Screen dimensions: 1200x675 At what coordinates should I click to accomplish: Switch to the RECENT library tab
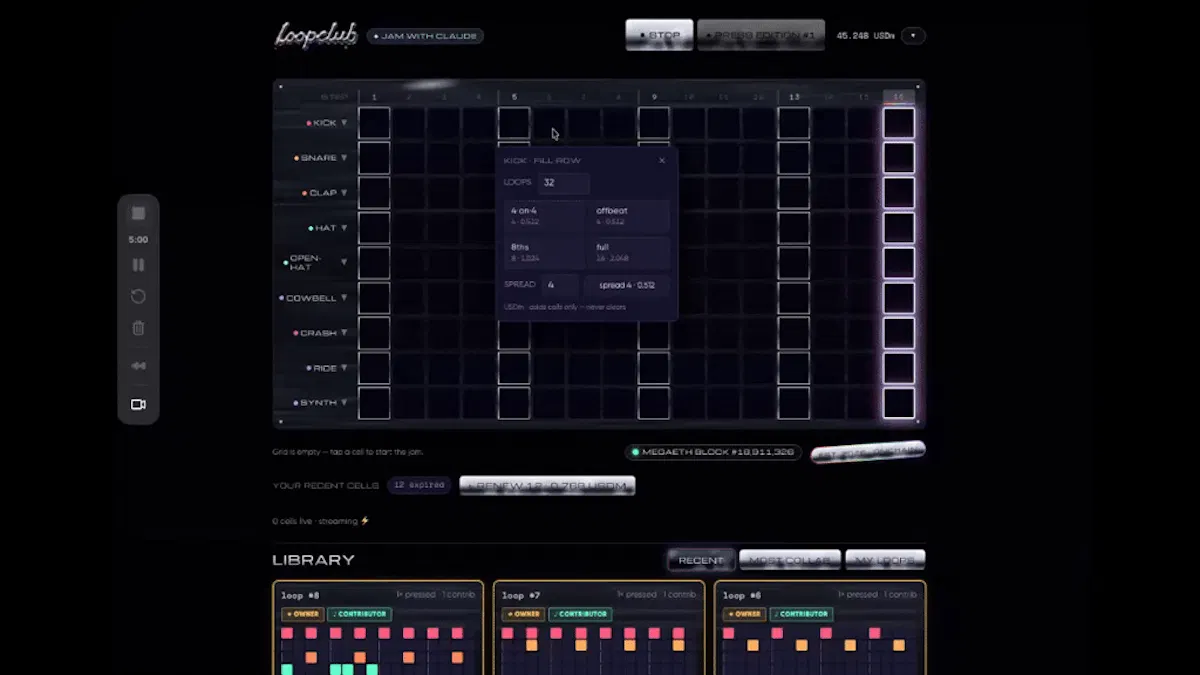(x=701, y=560)
